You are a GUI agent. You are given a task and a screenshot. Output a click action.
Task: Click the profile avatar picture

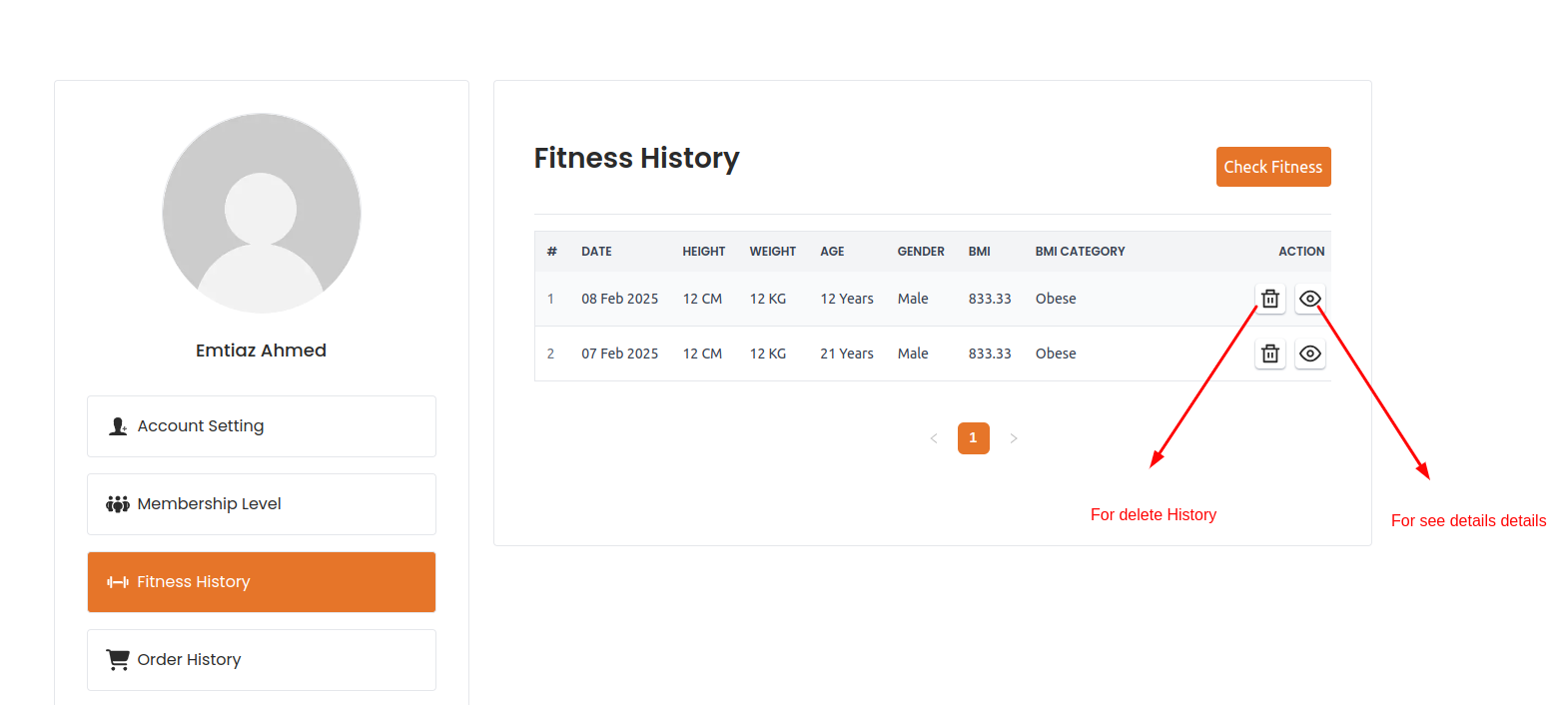coord(262,213)
